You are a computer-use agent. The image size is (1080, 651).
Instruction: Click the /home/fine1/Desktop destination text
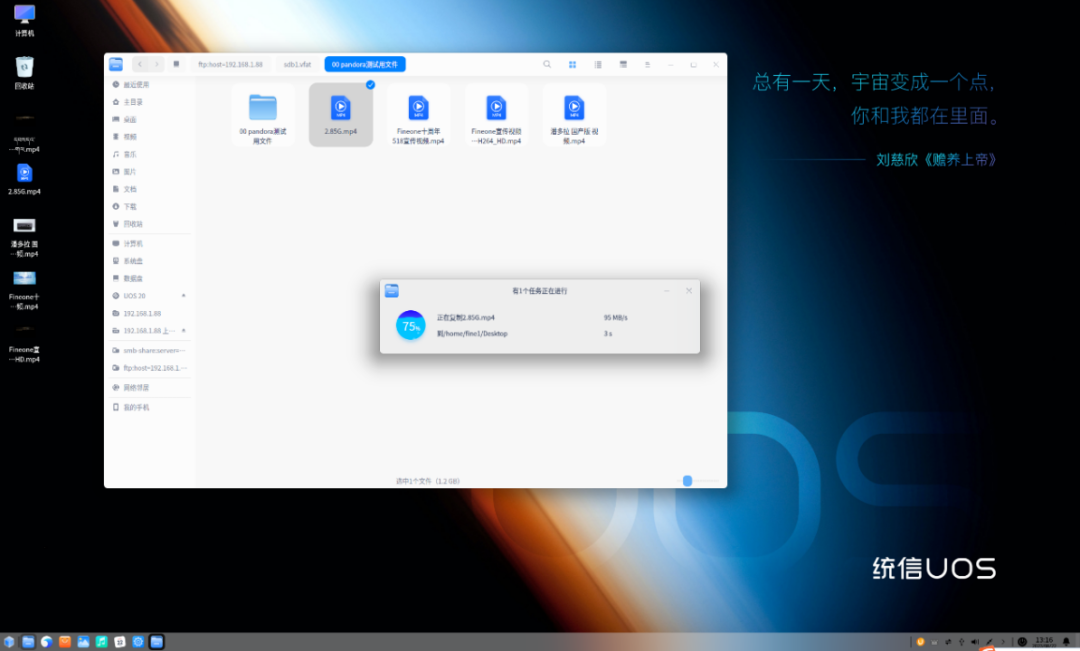point(472,333)
